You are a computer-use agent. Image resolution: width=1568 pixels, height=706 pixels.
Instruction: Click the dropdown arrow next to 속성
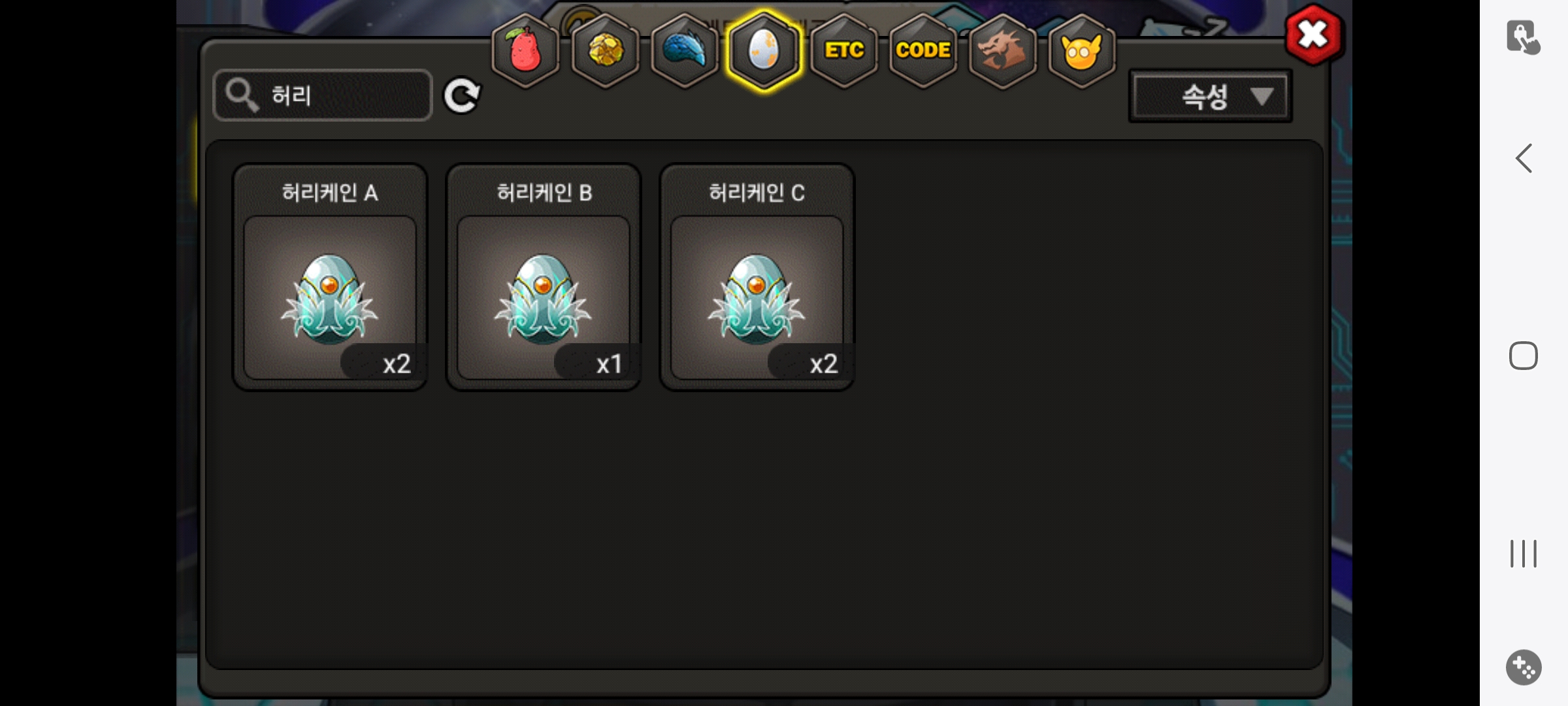tap(1262, 97)
